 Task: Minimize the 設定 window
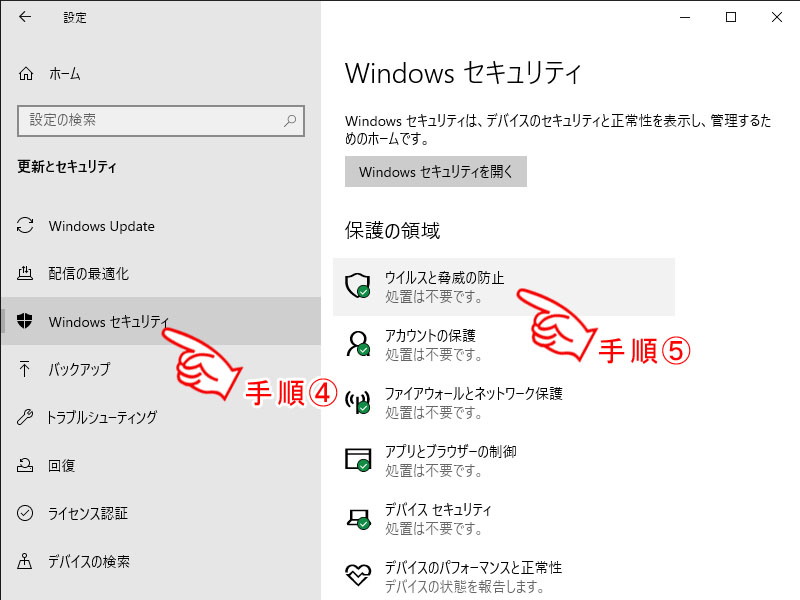(685, 17)
